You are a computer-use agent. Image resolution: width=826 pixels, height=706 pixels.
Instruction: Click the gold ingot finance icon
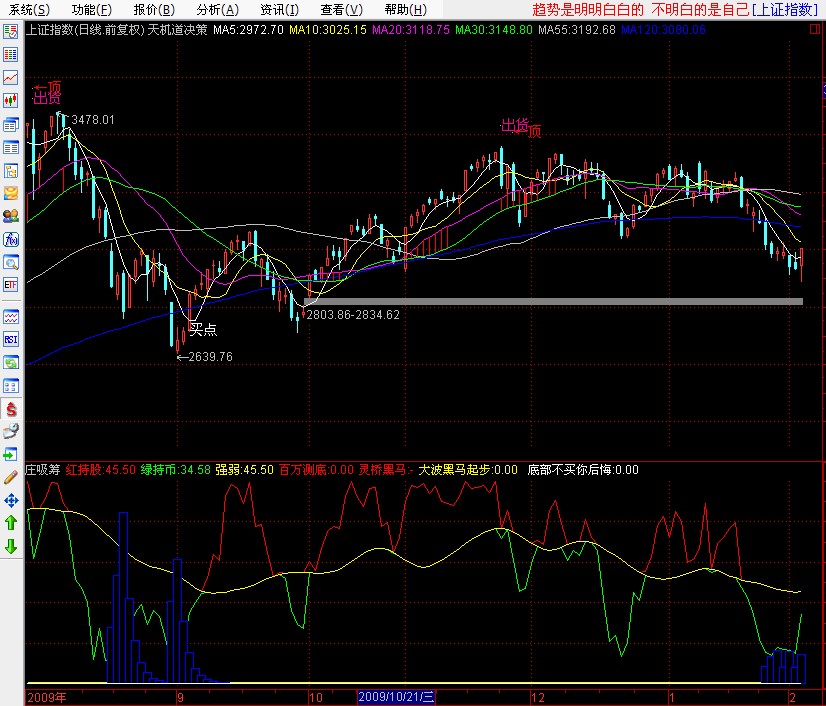click(x=11, y=193)
